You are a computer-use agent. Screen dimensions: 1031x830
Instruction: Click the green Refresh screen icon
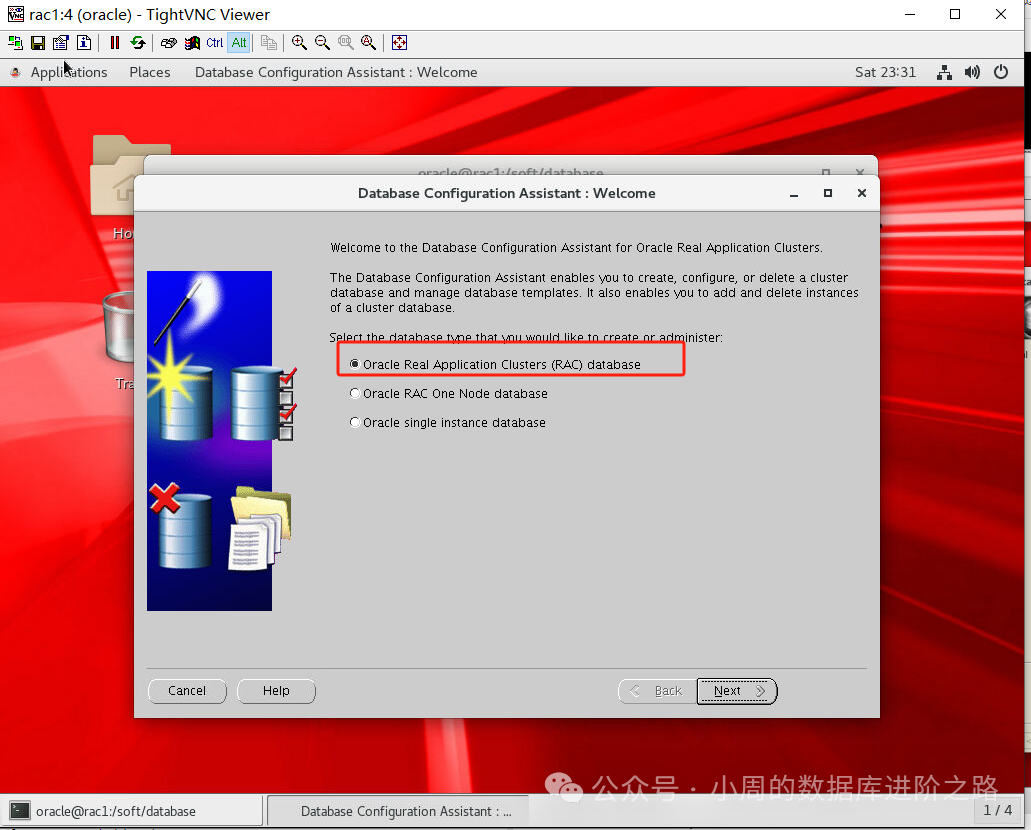click(x=137, y=43)
